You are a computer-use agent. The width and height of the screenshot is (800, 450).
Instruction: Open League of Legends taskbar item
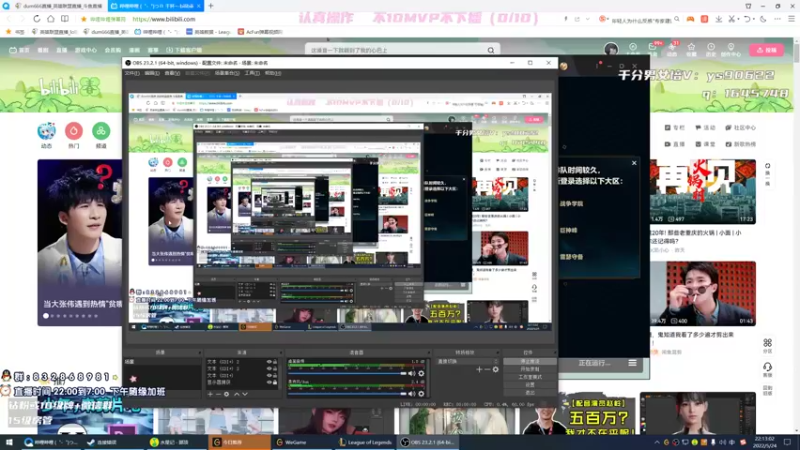point(366,442)
